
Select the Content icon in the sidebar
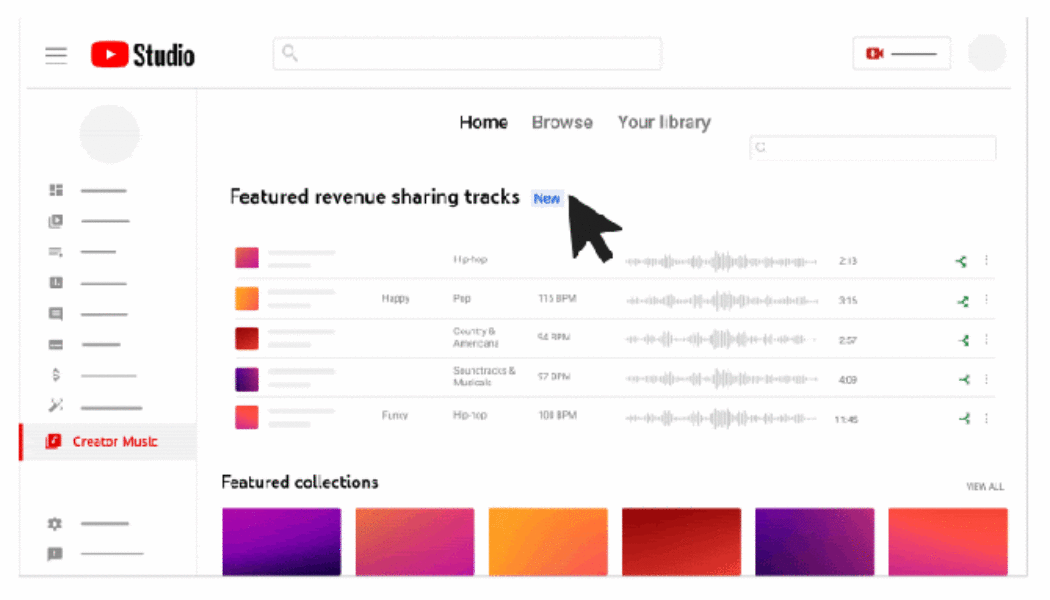click(56, 221)
